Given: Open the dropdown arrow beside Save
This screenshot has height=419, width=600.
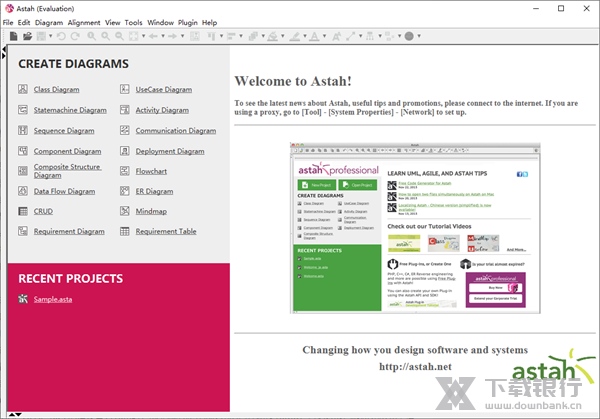Looking at the screenshot, I should click(52, 36).
